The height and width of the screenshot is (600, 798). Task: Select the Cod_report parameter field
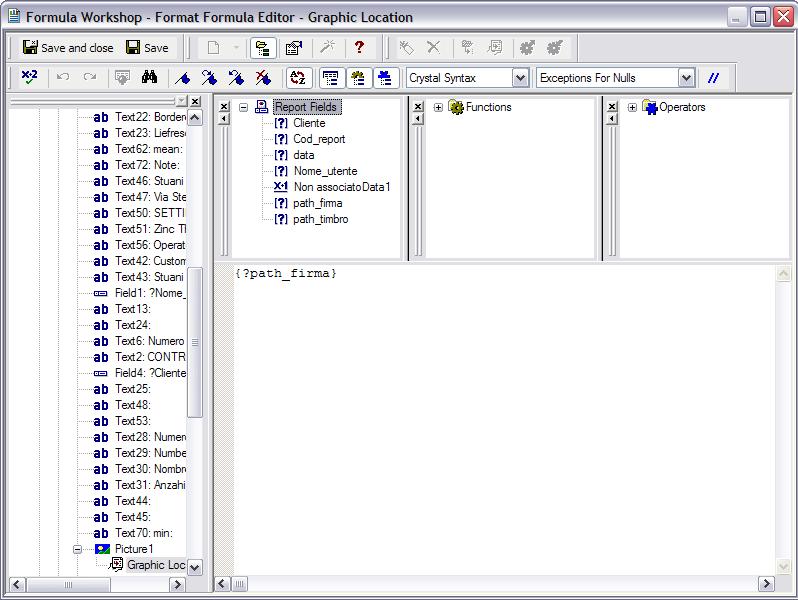tap(319, 139)
